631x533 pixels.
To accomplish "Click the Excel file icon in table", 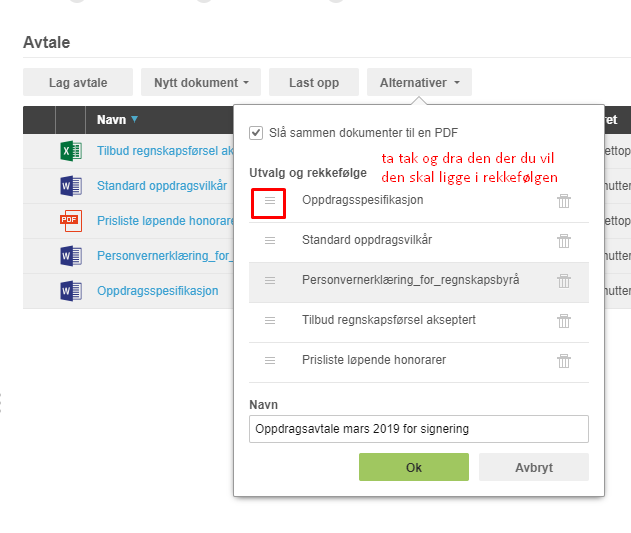I will point(70,152).
